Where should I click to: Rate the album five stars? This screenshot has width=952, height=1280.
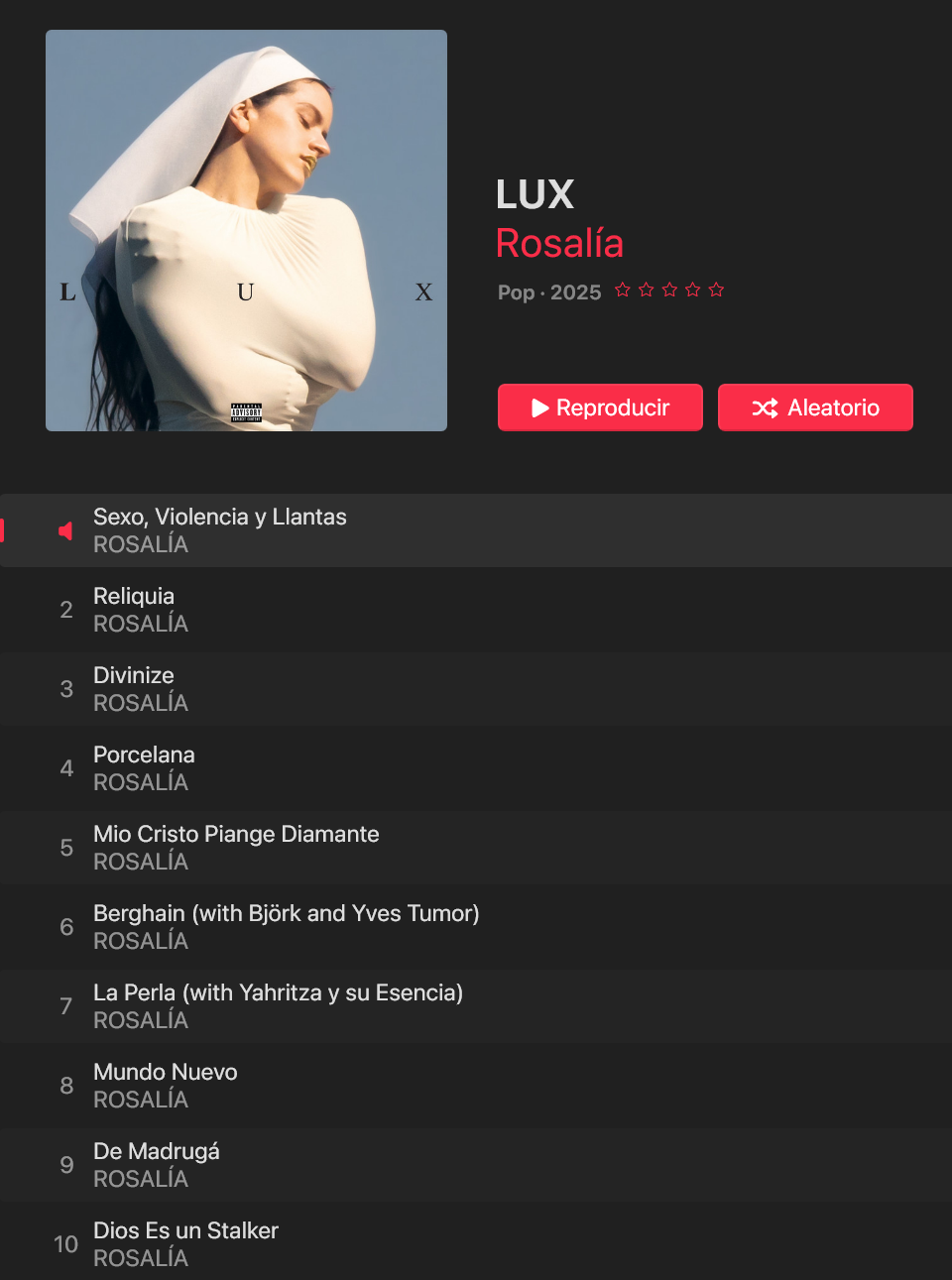coord(716,290)
